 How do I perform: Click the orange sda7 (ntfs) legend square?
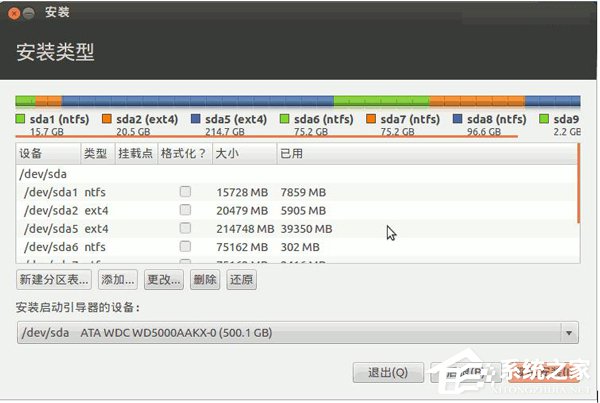point(371,119)
